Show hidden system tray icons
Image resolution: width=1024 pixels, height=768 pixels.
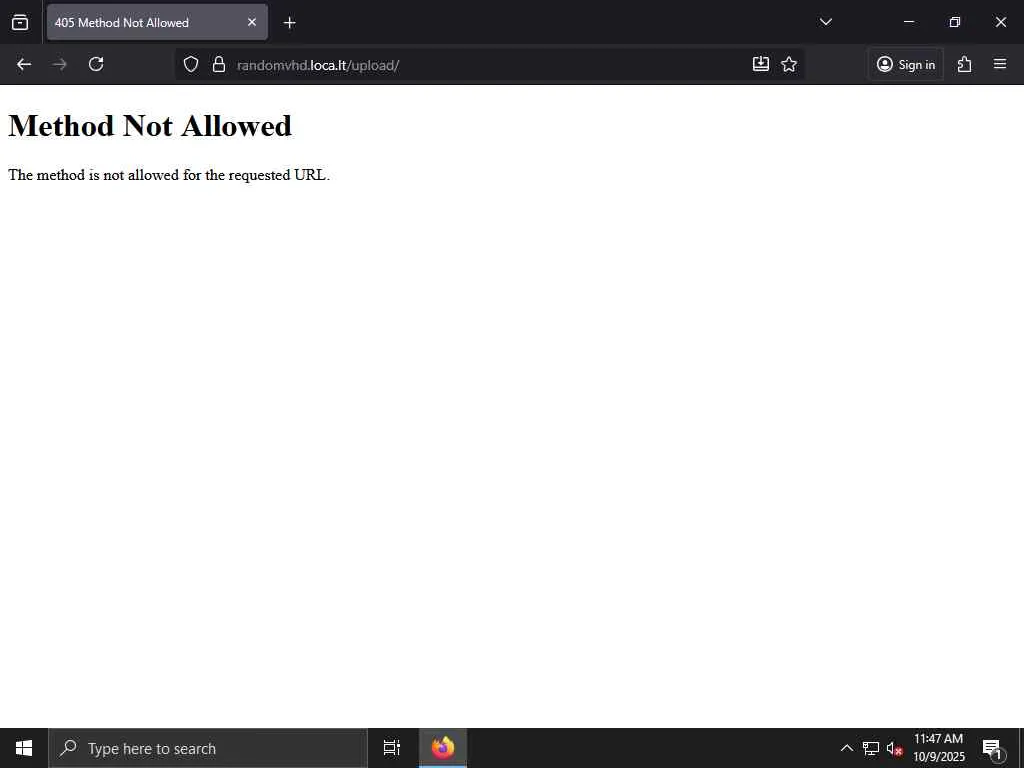tap(846, 748)
